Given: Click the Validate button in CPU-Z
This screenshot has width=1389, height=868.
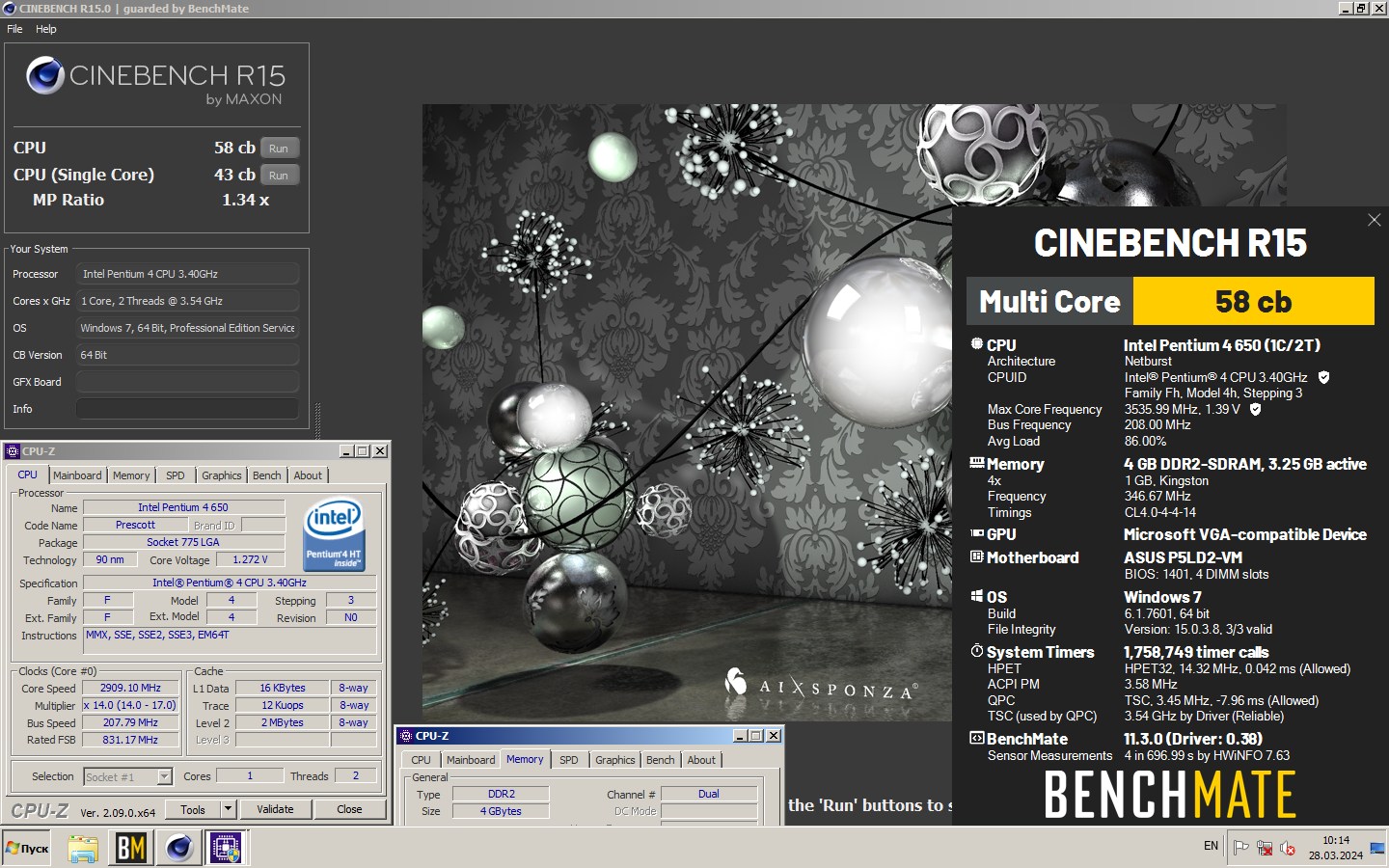Looking at the screenshot, I should 275,809.
